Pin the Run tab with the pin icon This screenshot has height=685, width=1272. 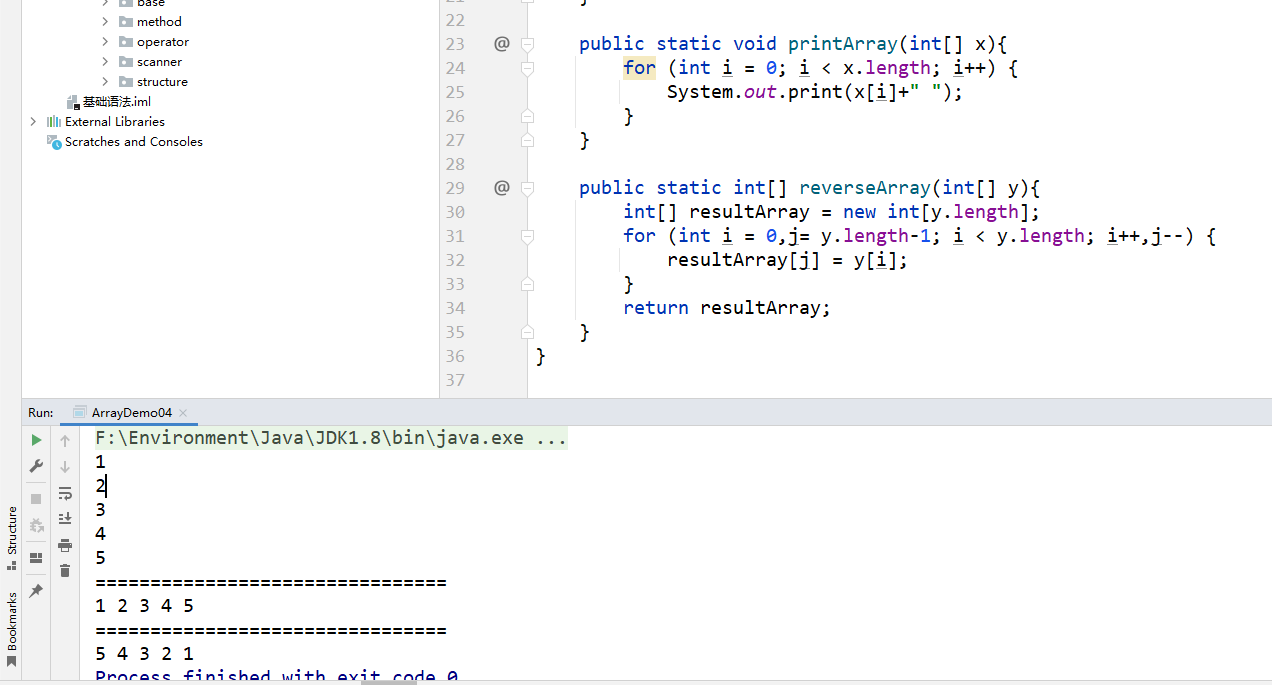pyautogui.click(x=36, y=591)
